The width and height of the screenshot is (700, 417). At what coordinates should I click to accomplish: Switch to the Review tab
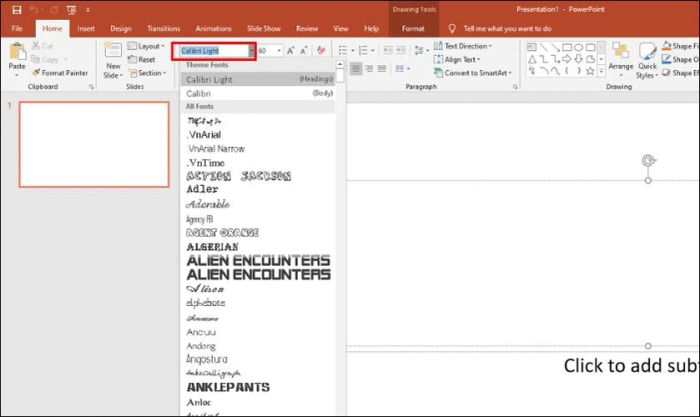click(x=307, y=29)
